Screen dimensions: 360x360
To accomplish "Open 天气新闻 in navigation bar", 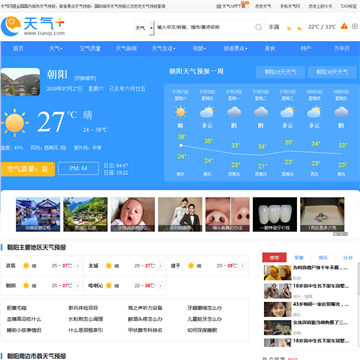I will [x=126, y=49].
